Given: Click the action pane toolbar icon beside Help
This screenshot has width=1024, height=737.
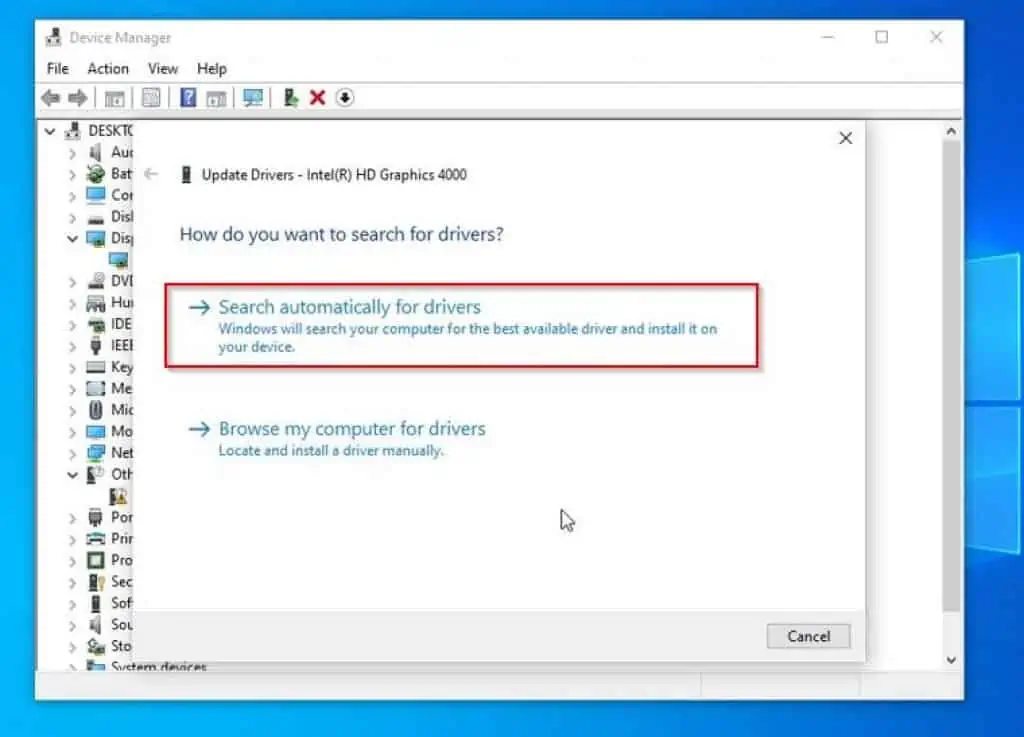Looking at the screenshot, I should pyautogui.click(x=216, y=99).
